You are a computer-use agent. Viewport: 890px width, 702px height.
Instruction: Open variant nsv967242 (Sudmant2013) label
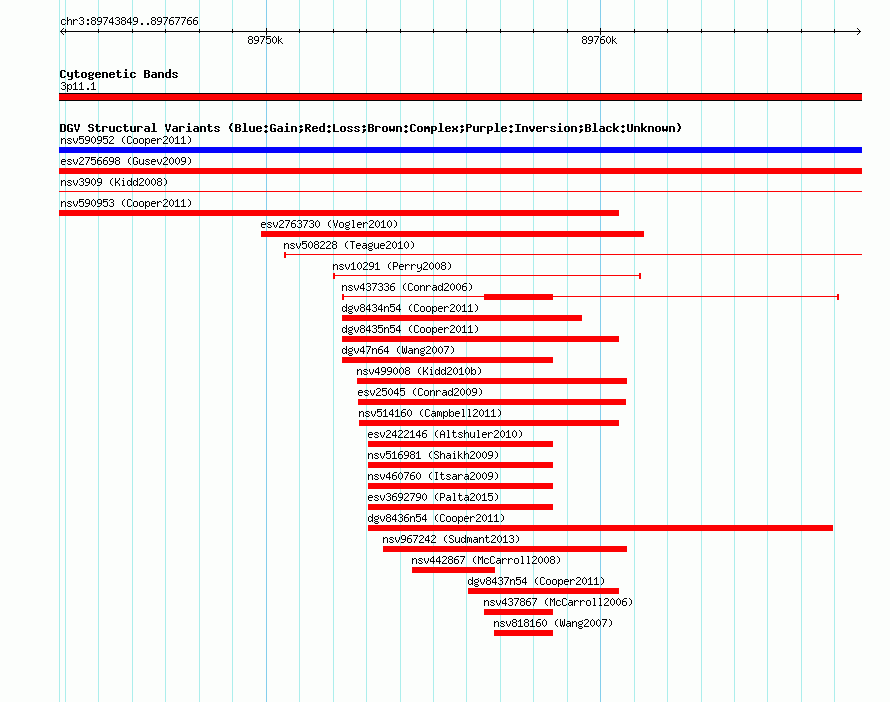coord(451,539)
